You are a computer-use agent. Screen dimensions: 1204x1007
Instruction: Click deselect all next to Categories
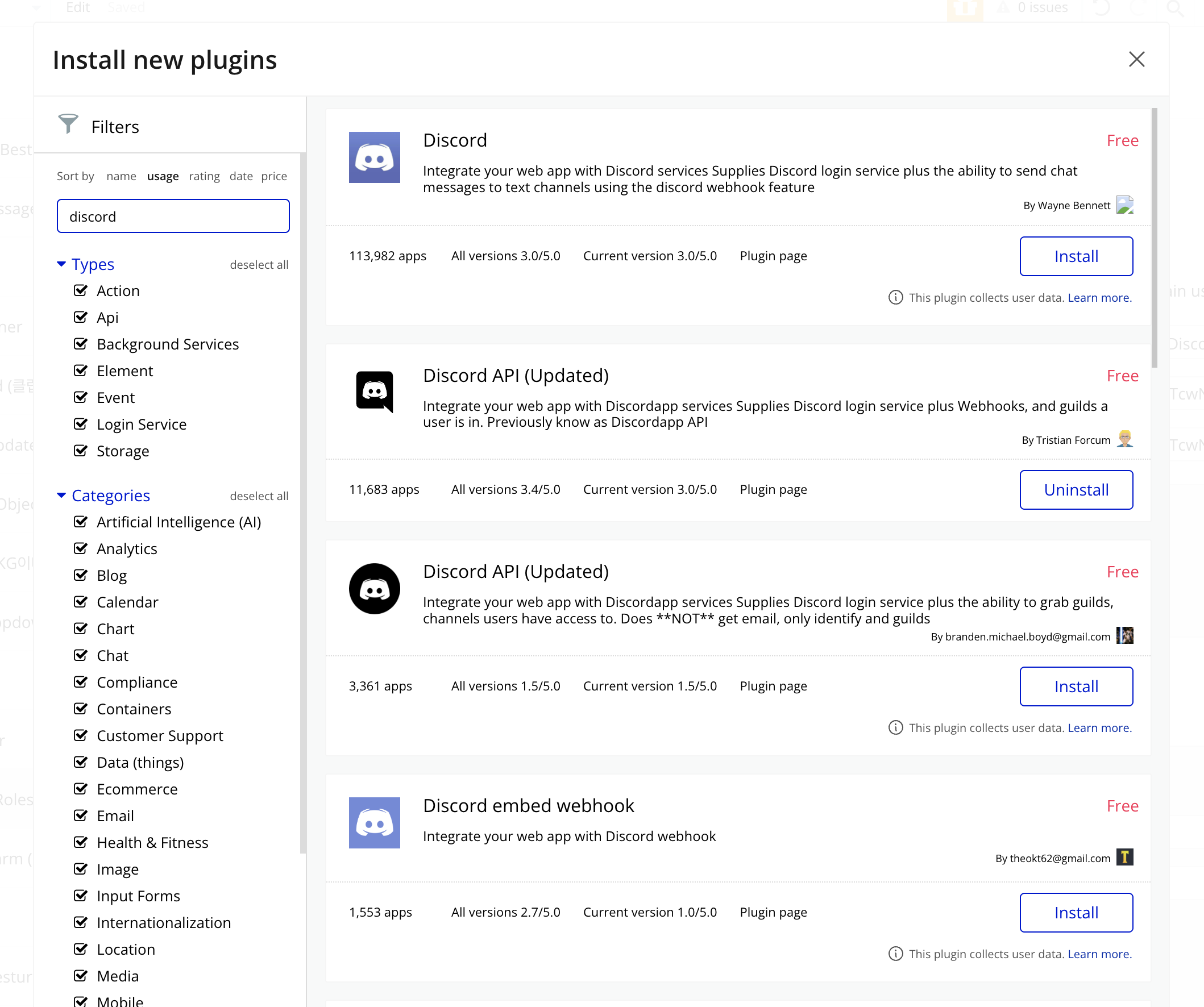coord(259,496)
